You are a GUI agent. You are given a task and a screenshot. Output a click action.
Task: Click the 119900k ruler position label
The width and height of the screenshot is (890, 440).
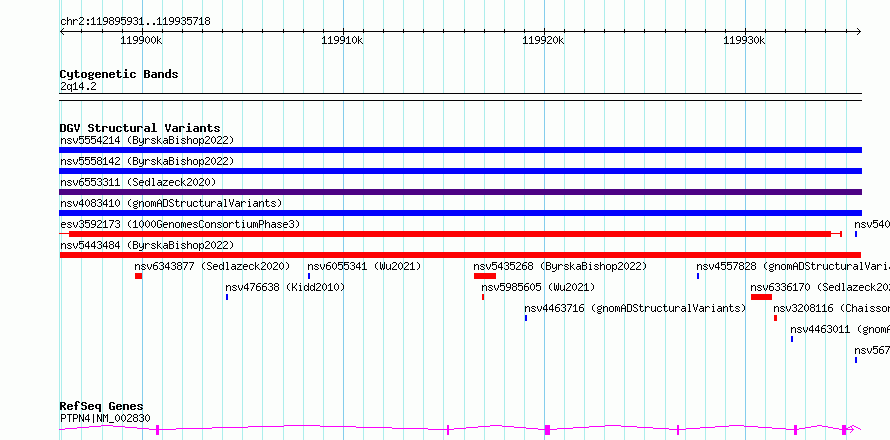coord(142,40)
